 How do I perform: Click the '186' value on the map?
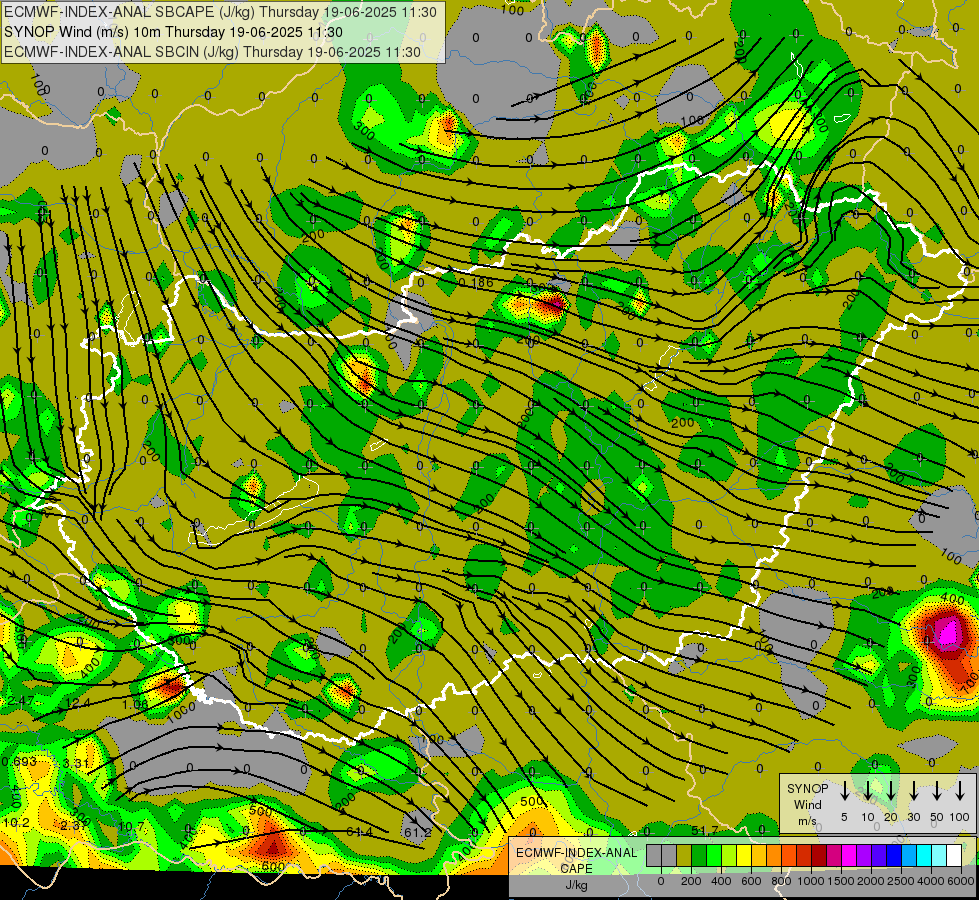point(482,283)
